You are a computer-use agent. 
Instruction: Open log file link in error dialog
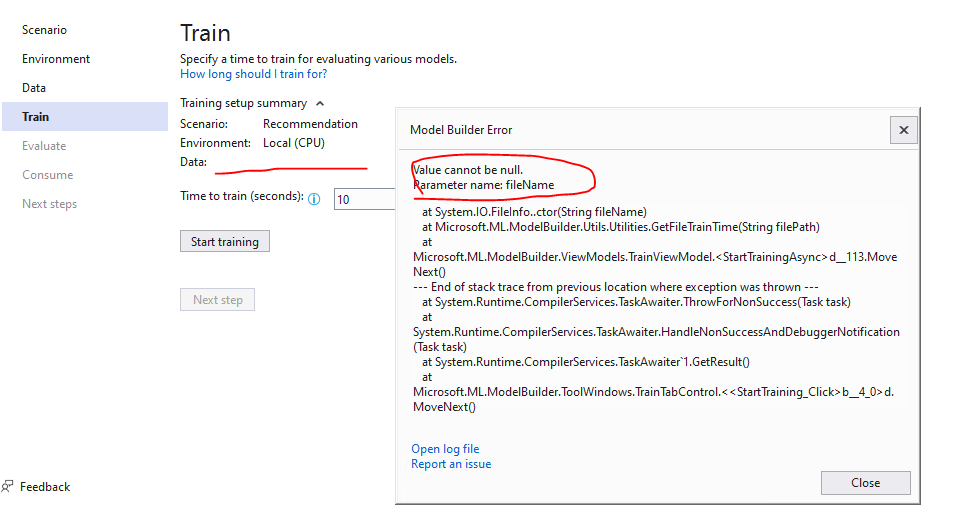click(445, 449)
